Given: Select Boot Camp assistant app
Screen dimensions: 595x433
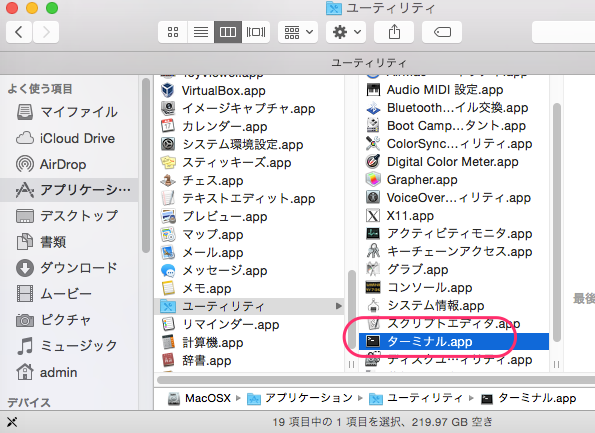Looking at the screenshot, I should point(454,126).
